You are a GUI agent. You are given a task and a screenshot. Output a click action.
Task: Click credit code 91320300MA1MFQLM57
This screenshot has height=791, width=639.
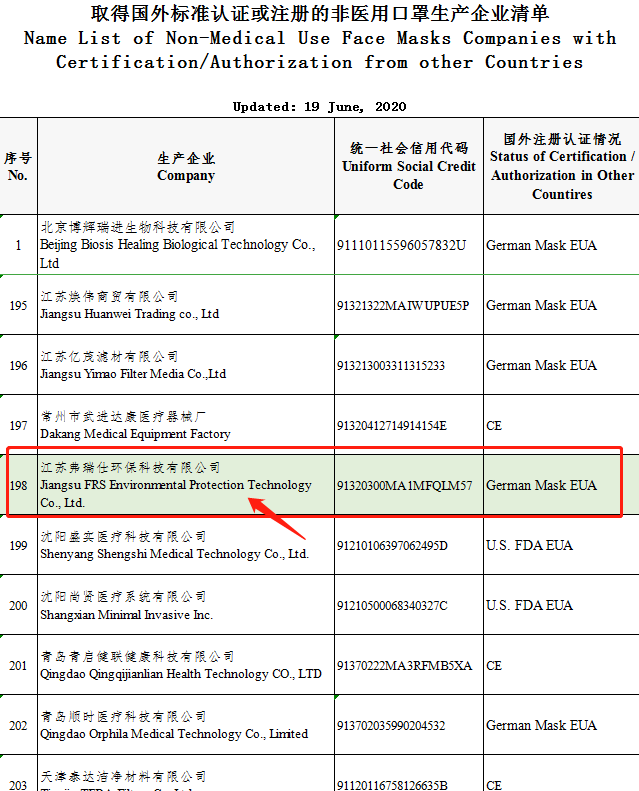pyautogui.click(x=405, y=486)
